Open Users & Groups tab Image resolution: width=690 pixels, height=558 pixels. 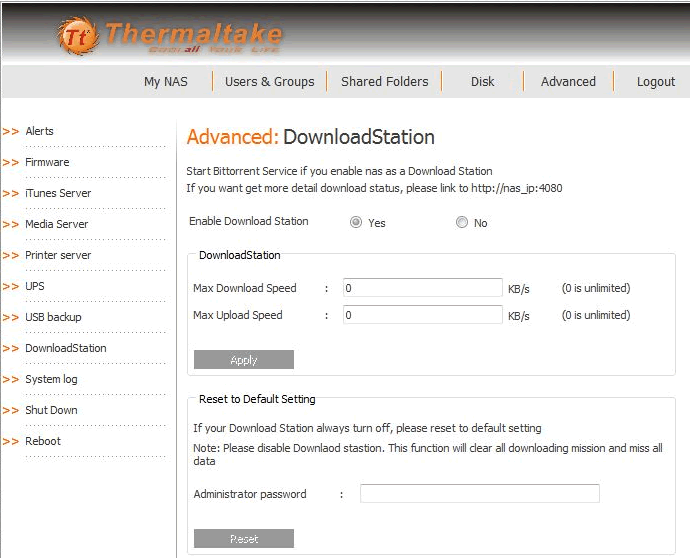point(269,82)
